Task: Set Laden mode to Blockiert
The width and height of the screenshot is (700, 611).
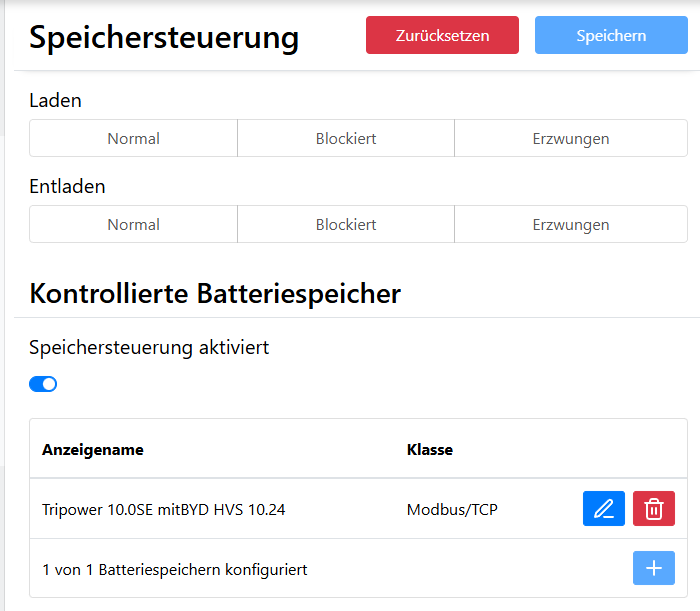Action: click(x=346, y=139)
